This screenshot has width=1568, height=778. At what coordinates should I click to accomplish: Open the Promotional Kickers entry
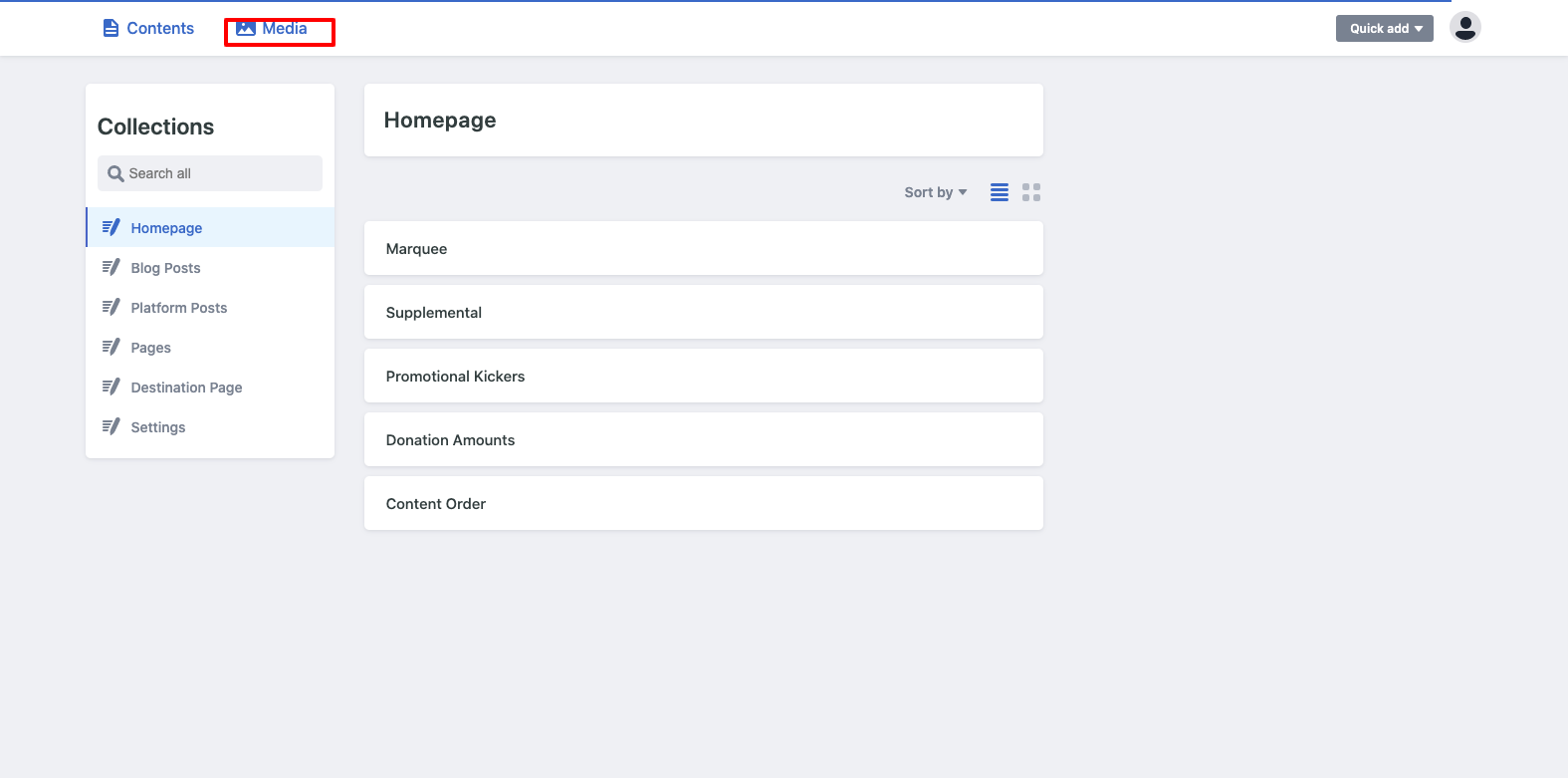click(703, 376)
